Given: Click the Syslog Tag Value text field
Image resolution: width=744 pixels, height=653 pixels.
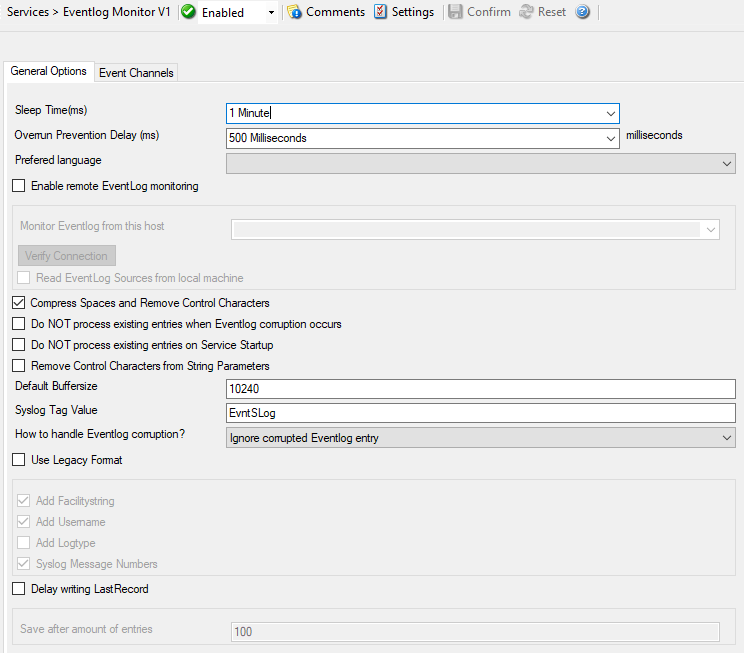Looking at the screenshot, I should point(480,413).
